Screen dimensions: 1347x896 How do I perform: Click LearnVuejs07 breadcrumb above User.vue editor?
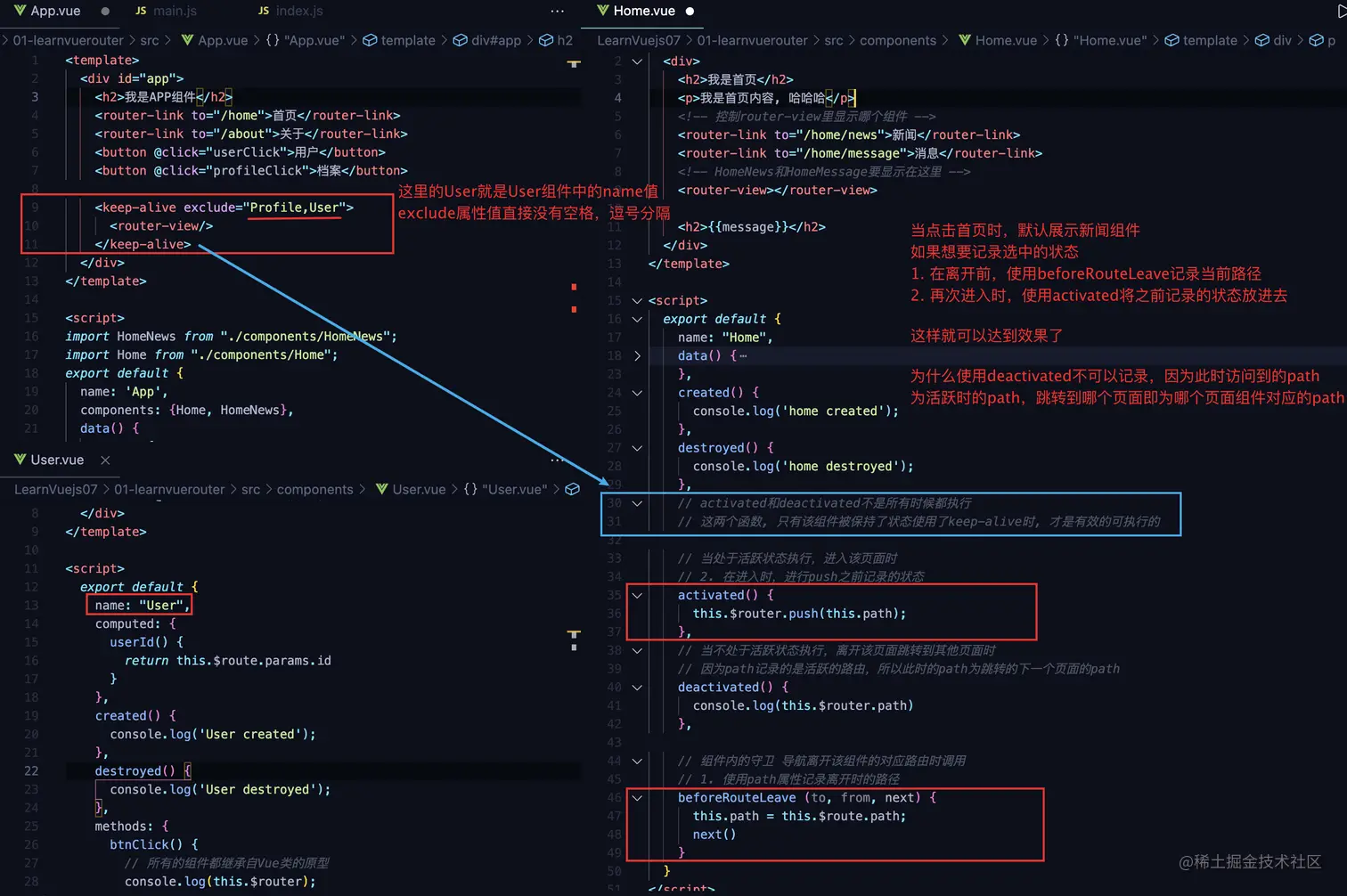click(x=56, y=489)
